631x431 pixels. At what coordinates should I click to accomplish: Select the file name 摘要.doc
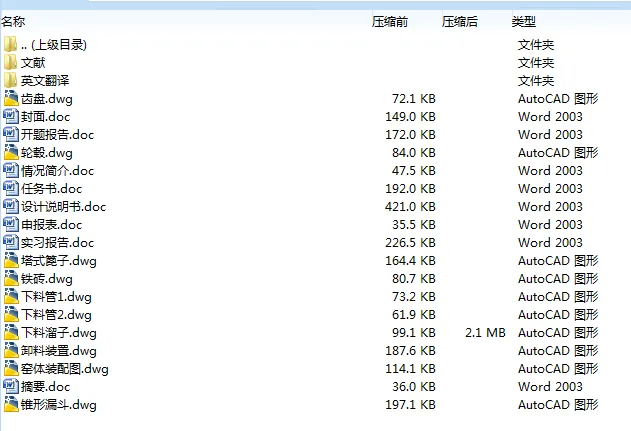pos(45,387)
